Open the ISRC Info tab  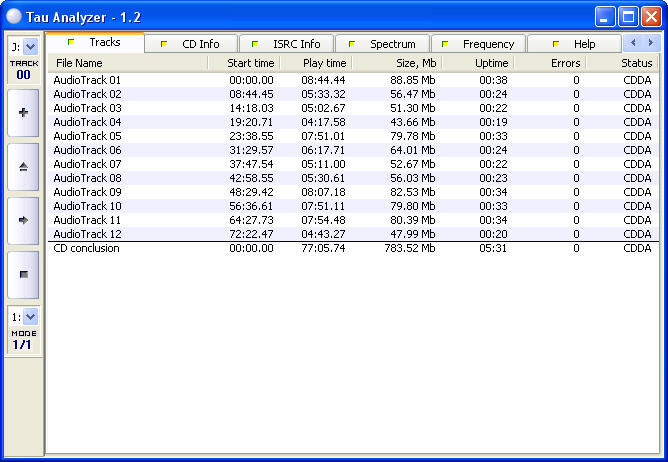click(287, 44)
